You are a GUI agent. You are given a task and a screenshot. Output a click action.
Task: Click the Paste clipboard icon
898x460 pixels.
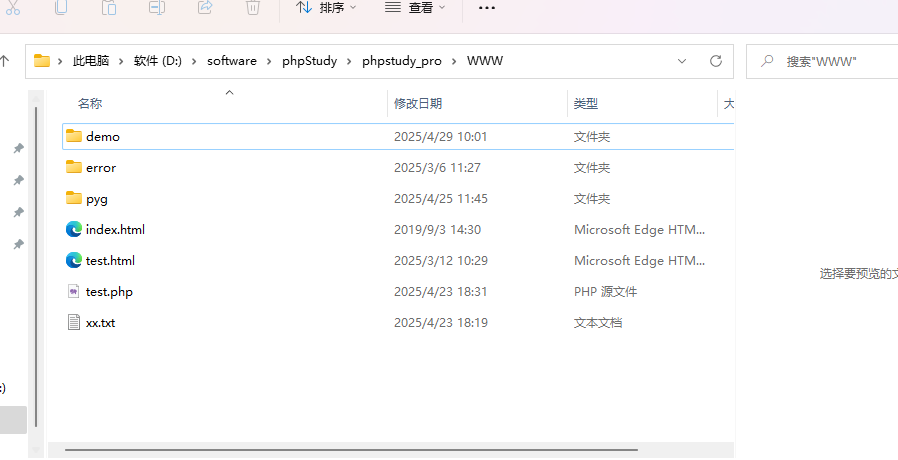(x=109, y=7)
